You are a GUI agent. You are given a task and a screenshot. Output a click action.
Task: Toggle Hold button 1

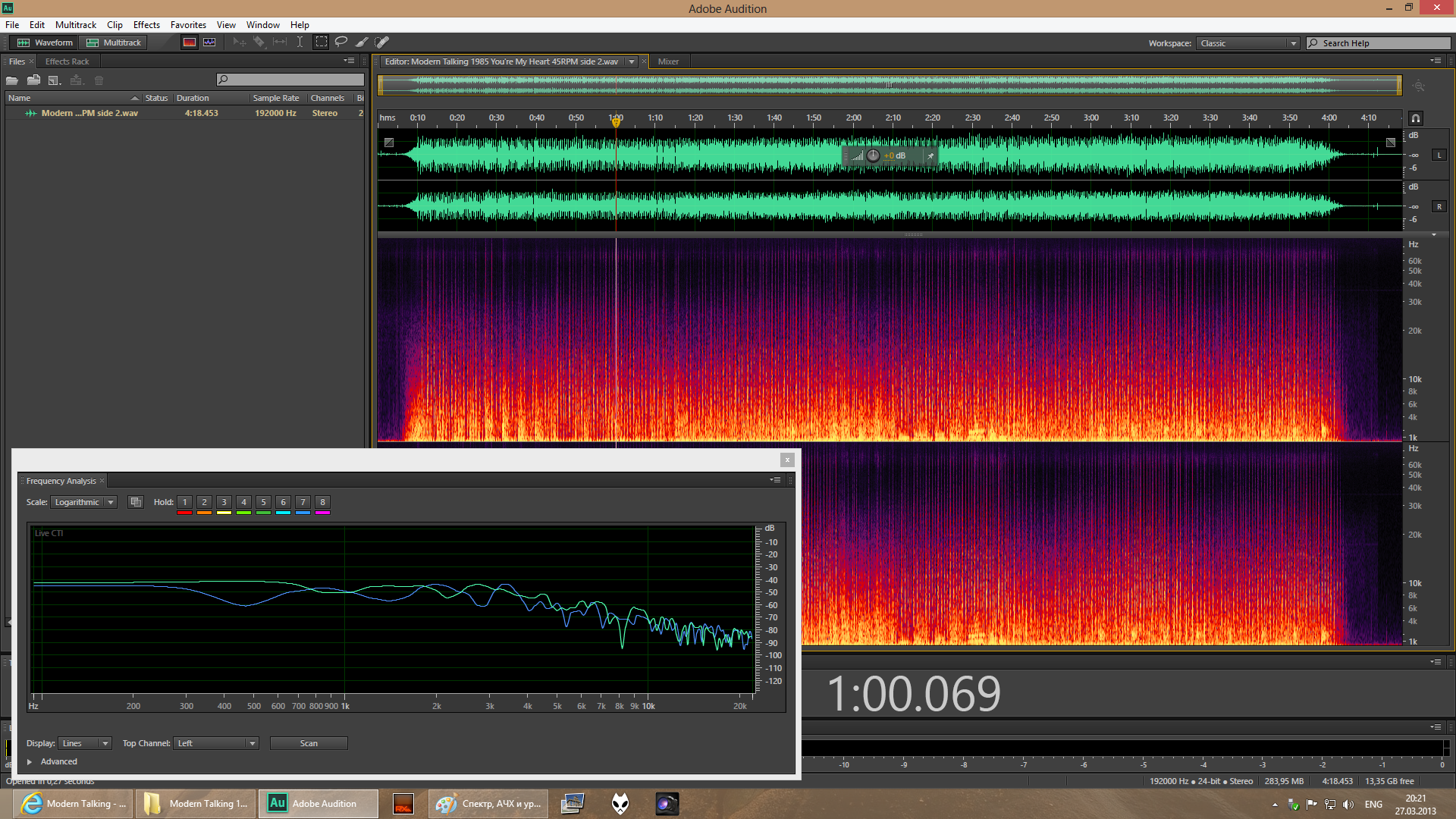pos(184,502)
